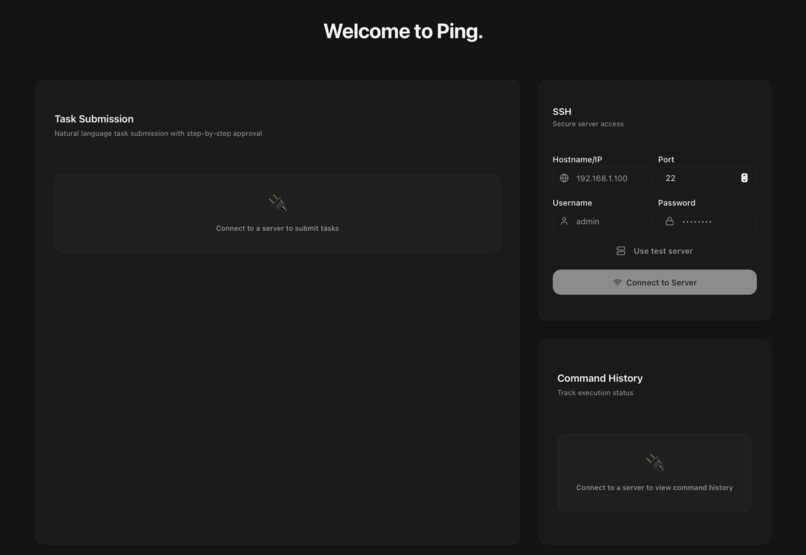This screenshot has width=806, height=555.
Task: Click the Password label
Action: coord(676,203)
